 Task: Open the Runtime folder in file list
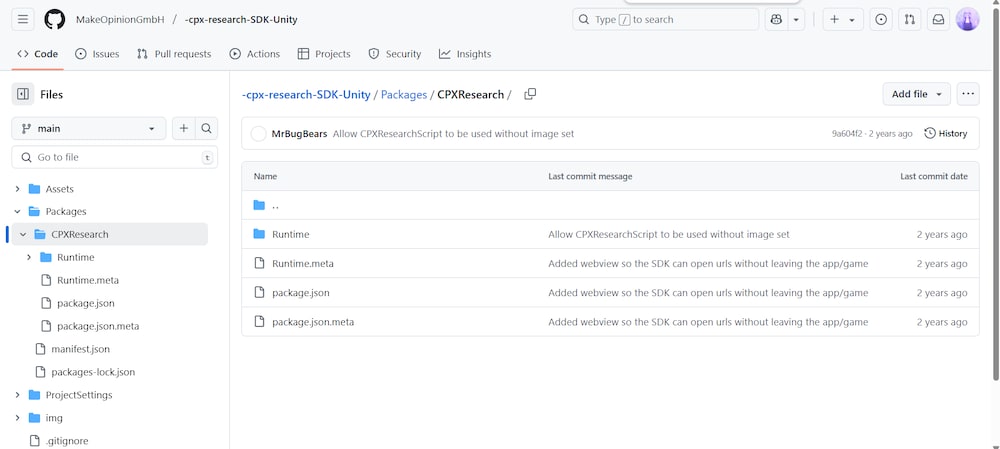[x=290, y=235]
